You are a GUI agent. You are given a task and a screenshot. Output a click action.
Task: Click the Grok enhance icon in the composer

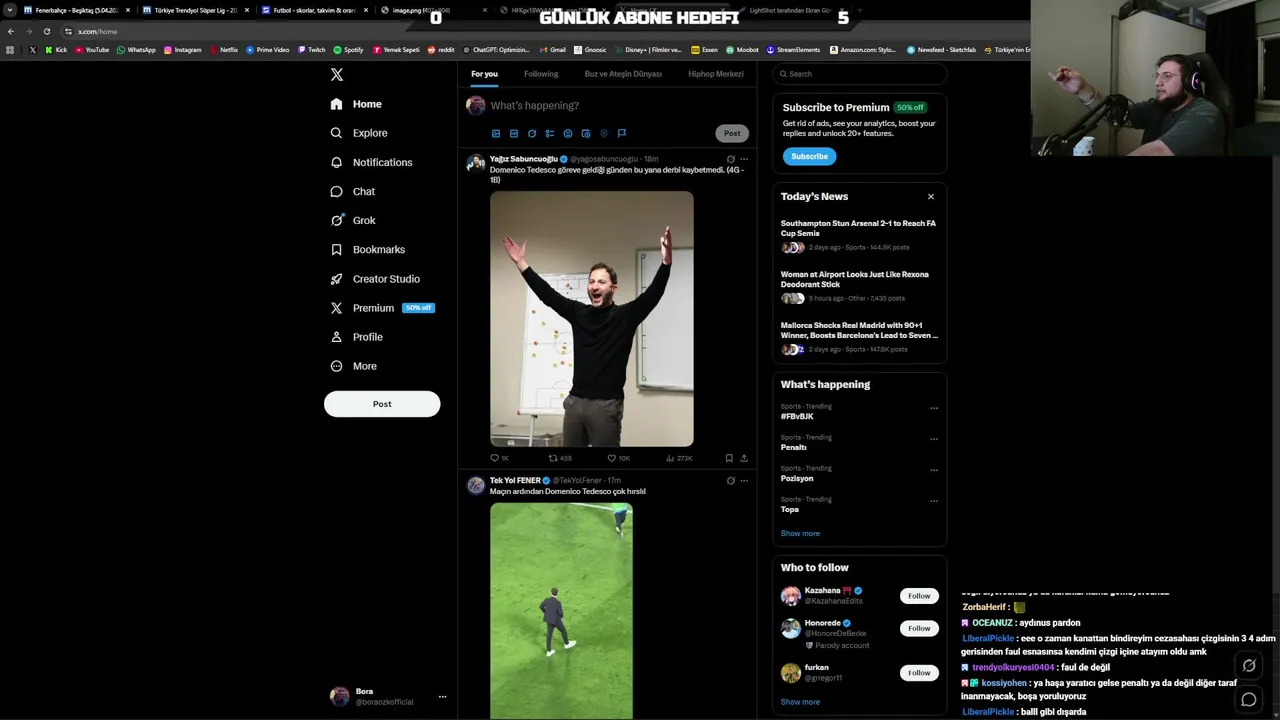[532, 133]
